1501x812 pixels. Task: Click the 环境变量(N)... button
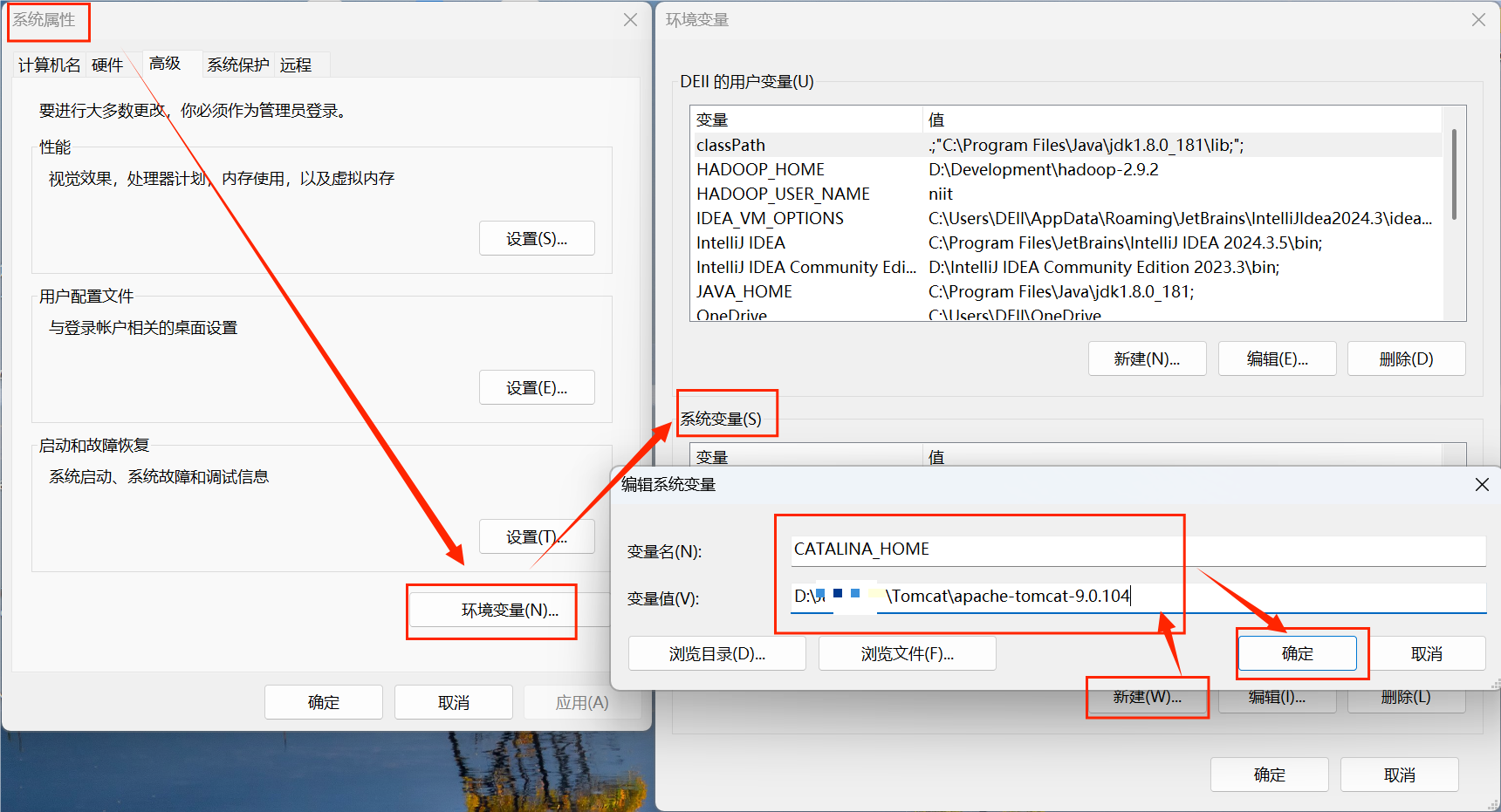click(510, 610)
